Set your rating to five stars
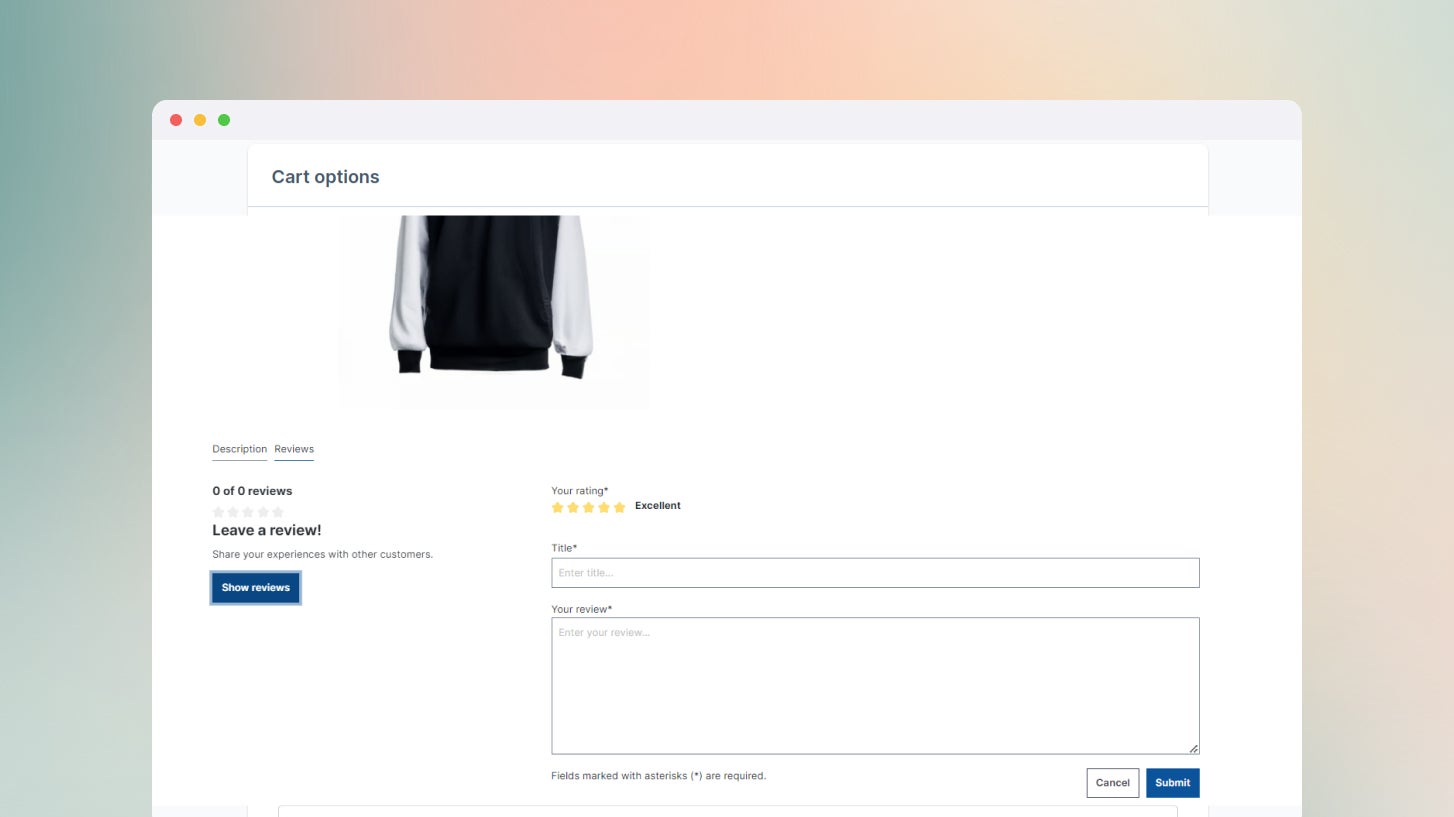The width and height of the screenshot is (1454, 817). click(x=619, y=507)
